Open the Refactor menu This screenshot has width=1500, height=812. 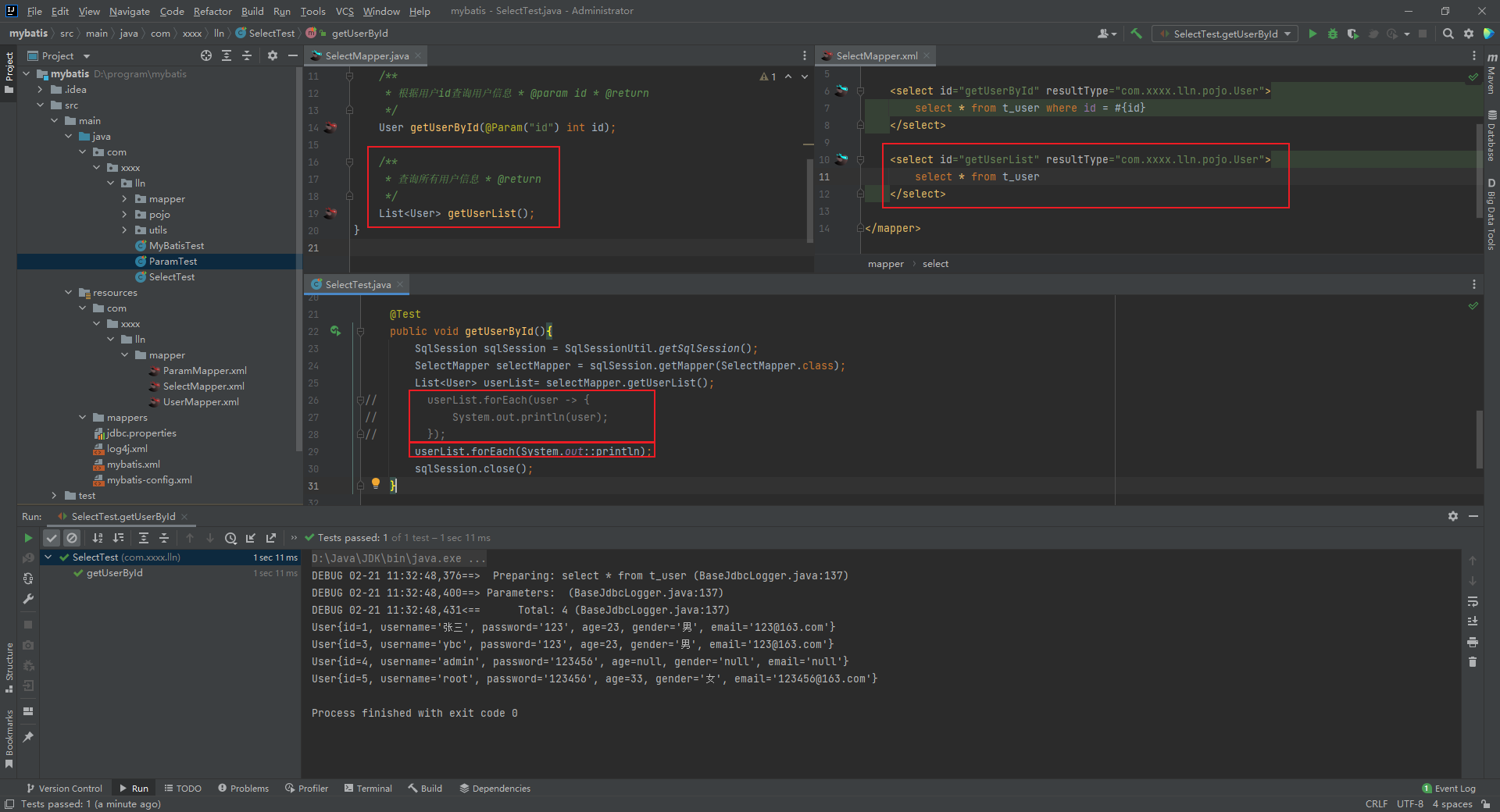(212, 11)
